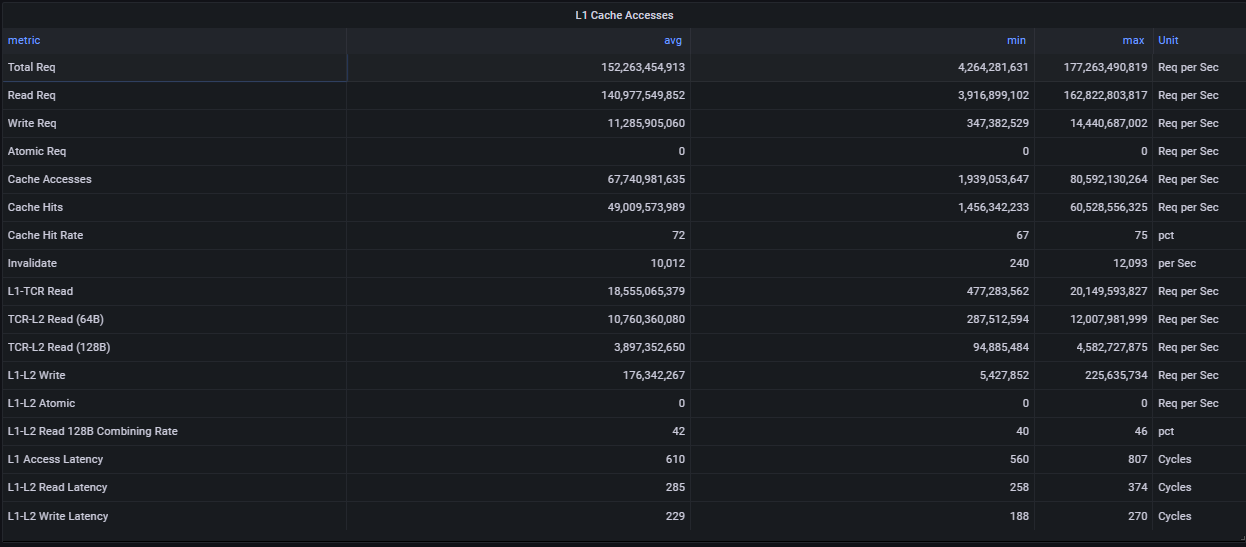
Task: Select the L1-L2 Atomic metric cell
Action: (175, 403)
